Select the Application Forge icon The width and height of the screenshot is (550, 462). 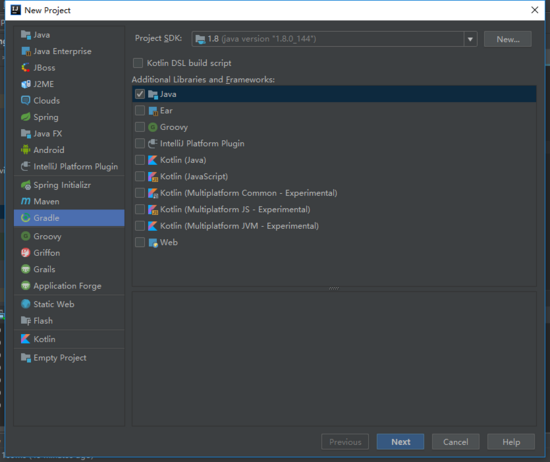[26, 286]
